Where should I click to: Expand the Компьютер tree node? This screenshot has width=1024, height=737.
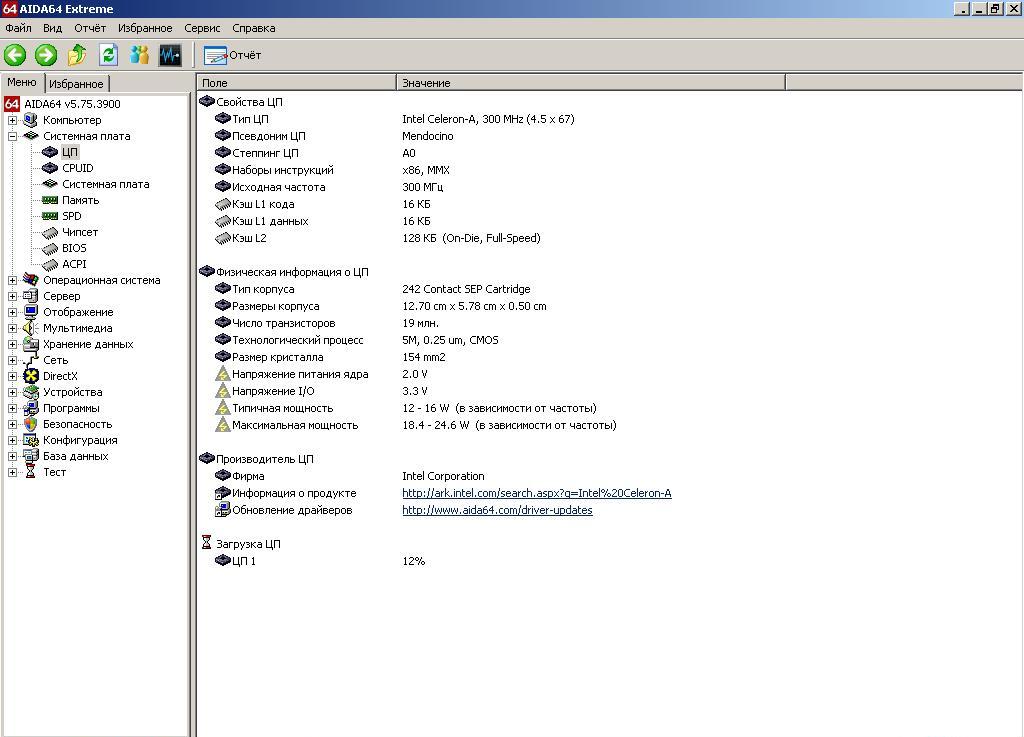[x=12, y=120]
